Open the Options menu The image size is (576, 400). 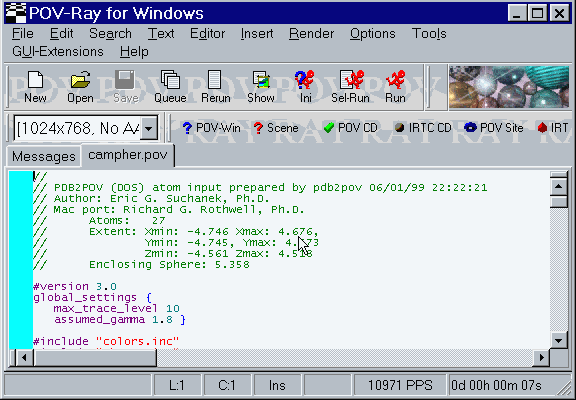click(372, 34)
